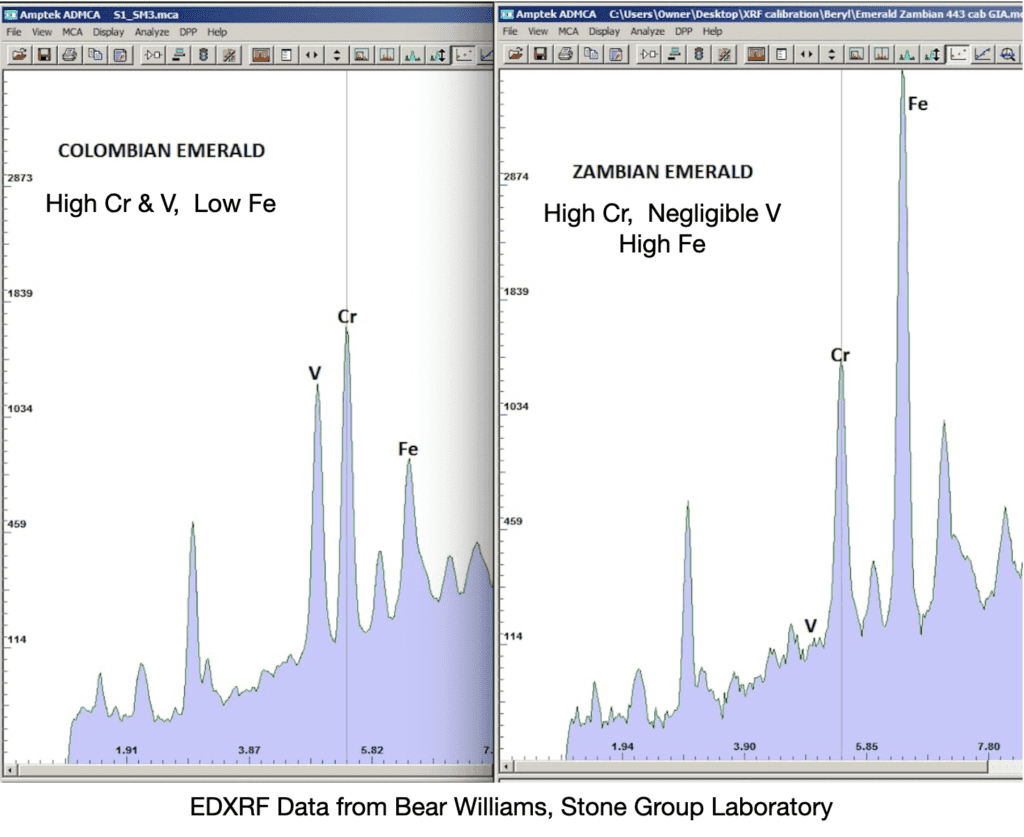
Task: Click the vertical scale up-down spinner
Action: (337, 55)
